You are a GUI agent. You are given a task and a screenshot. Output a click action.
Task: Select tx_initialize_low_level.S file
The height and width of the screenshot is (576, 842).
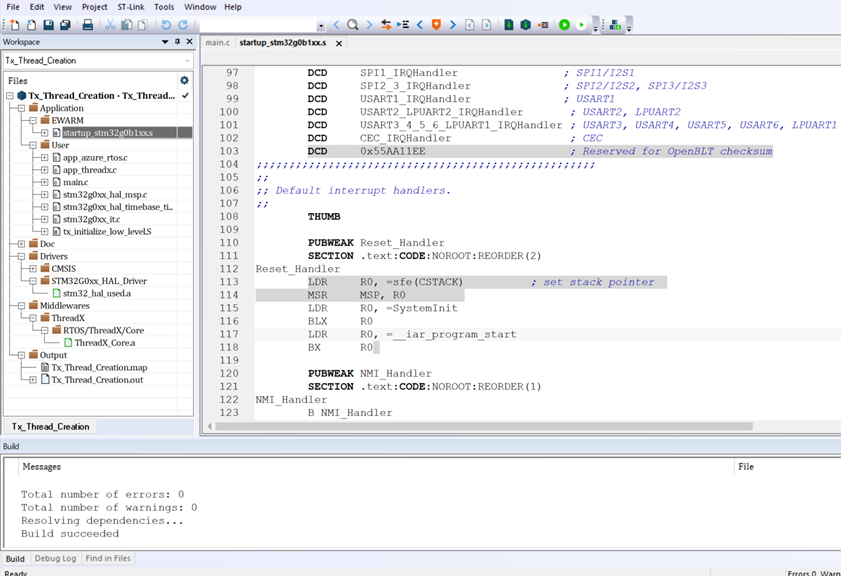[x=107, y=231]
